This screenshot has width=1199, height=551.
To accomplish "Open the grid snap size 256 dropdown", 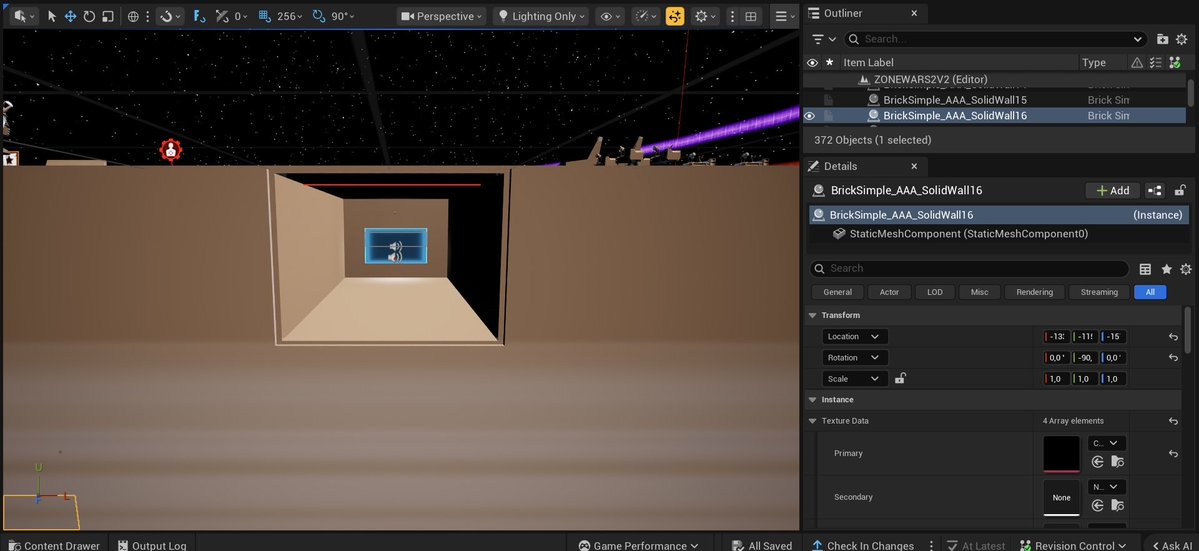I will pos(291,16).
